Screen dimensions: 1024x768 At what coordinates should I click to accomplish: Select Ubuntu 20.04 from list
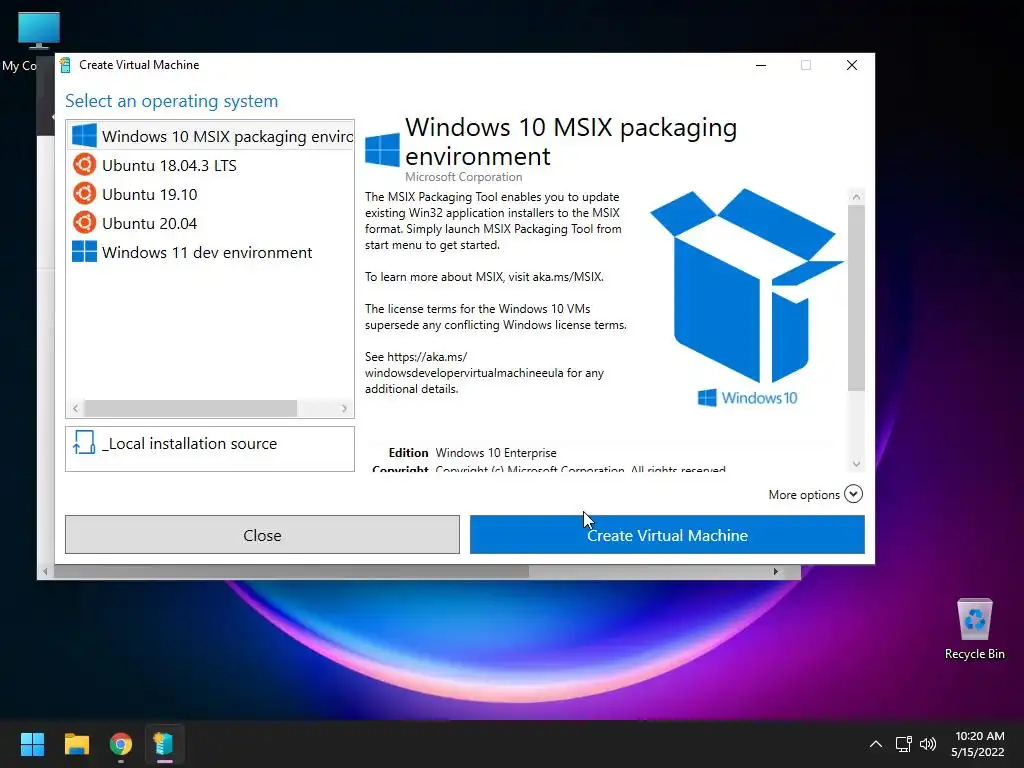(x=210, y=223)
